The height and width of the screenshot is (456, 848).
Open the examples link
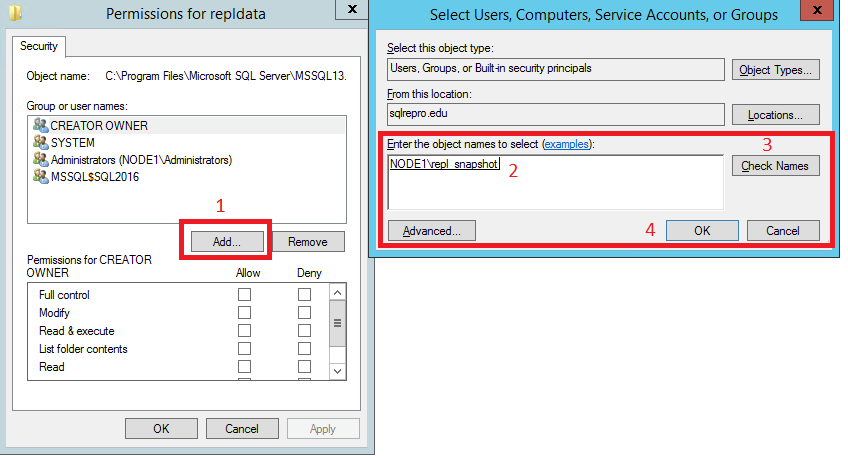tap(566, 144)
